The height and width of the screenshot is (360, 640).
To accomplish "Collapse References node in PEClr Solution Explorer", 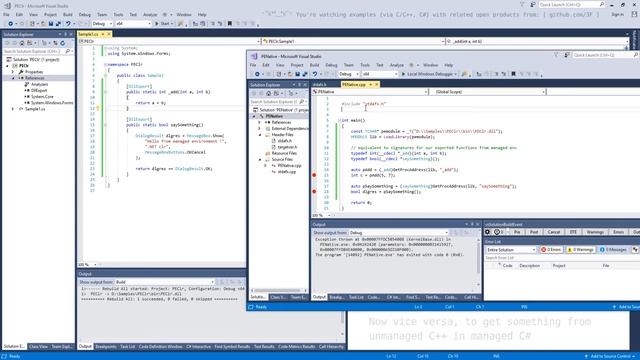I will 13,78.
